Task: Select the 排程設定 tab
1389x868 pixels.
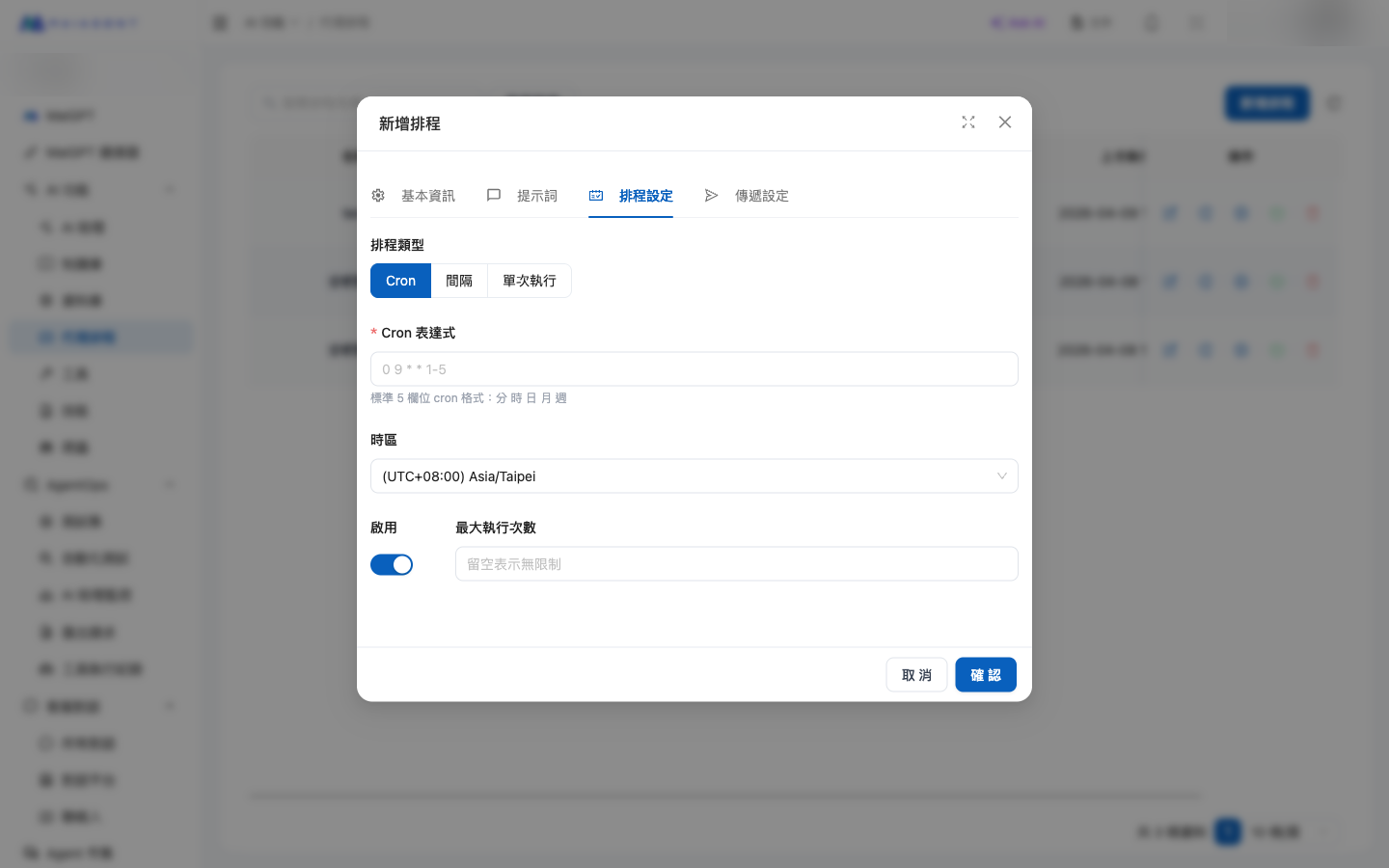Action: pos(631,196)
